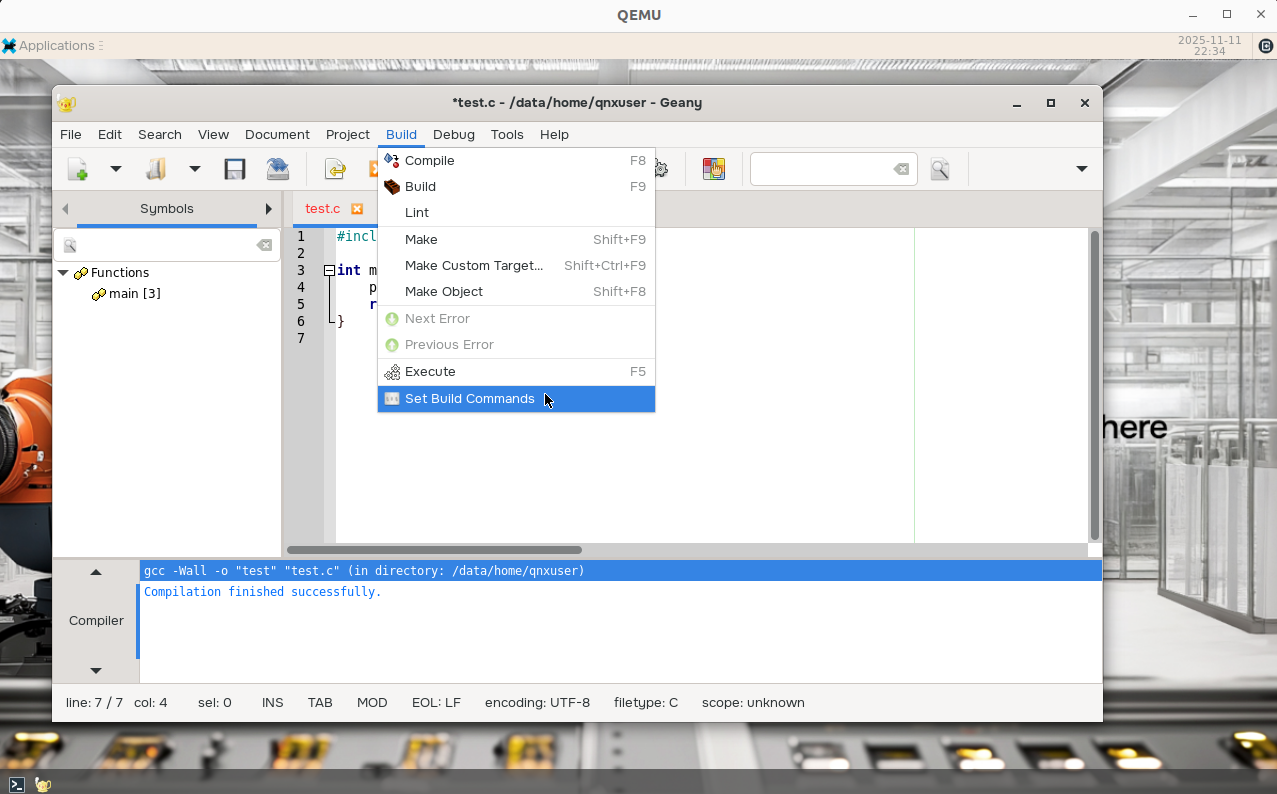
Task: Save the file with the floppy icon
Action: pyautogui.click(x=235, y=169)
